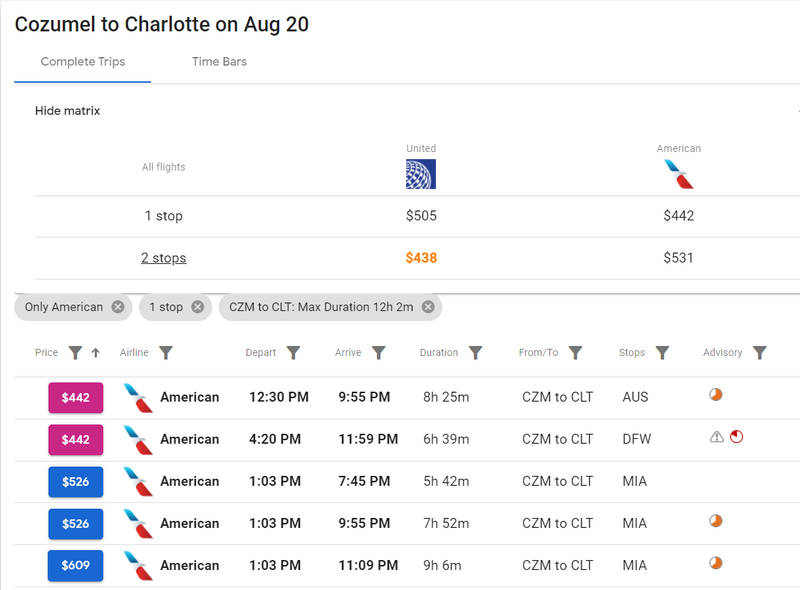
Task: Sort by price with arrow icon
Action: [95, 353]
